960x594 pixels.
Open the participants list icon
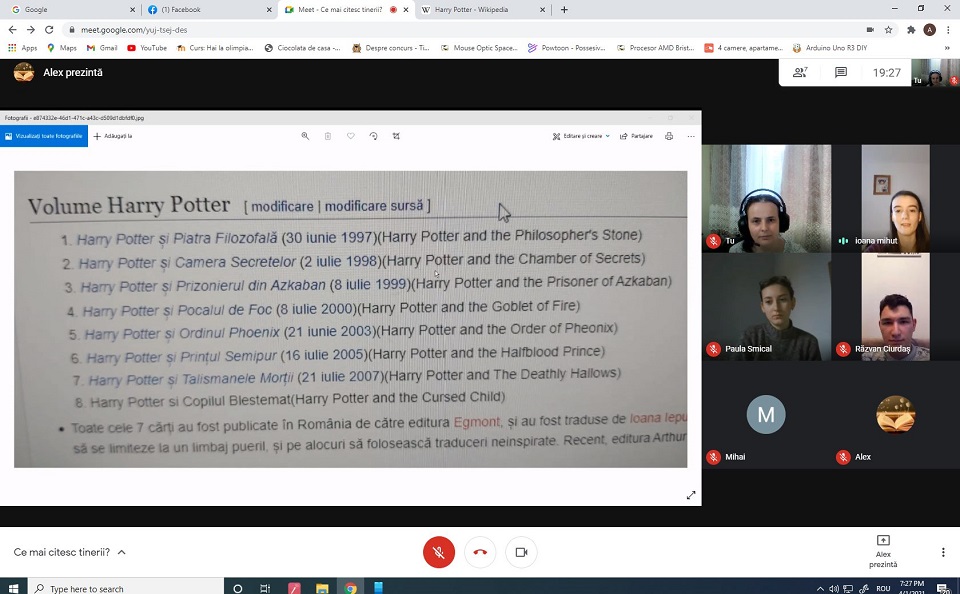(x=800, y=73)
